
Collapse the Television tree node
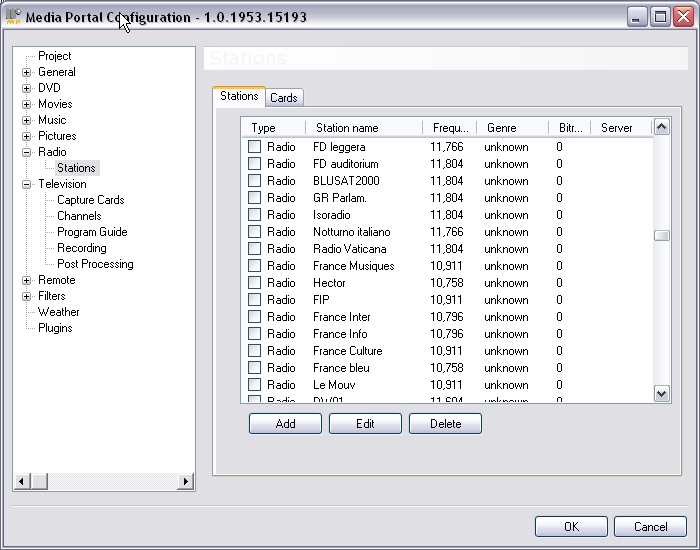(26, 184)
